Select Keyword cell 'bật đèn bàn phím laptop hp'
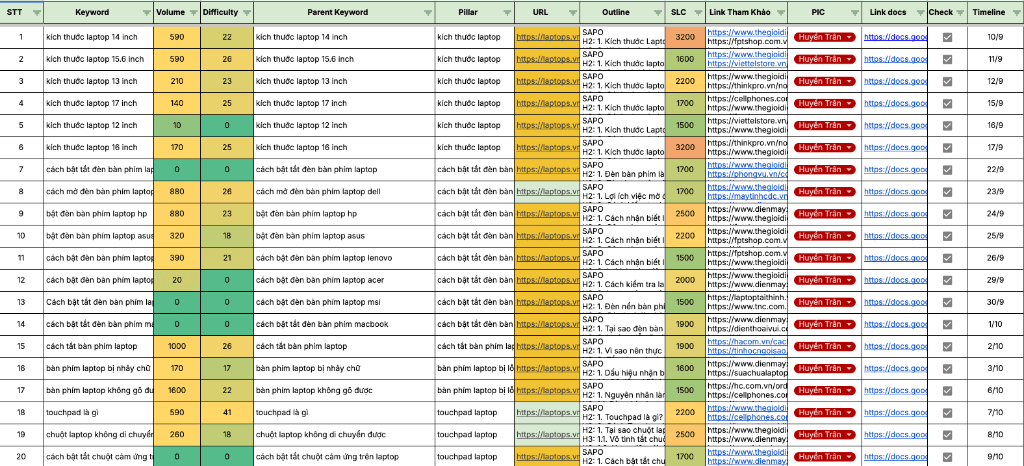 pyautogui.click(x=99, y=213)
